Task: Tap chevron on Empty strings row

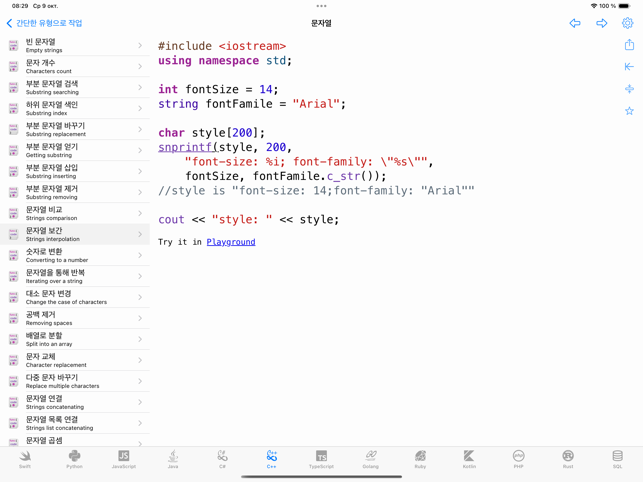Action: pos(140,45)
